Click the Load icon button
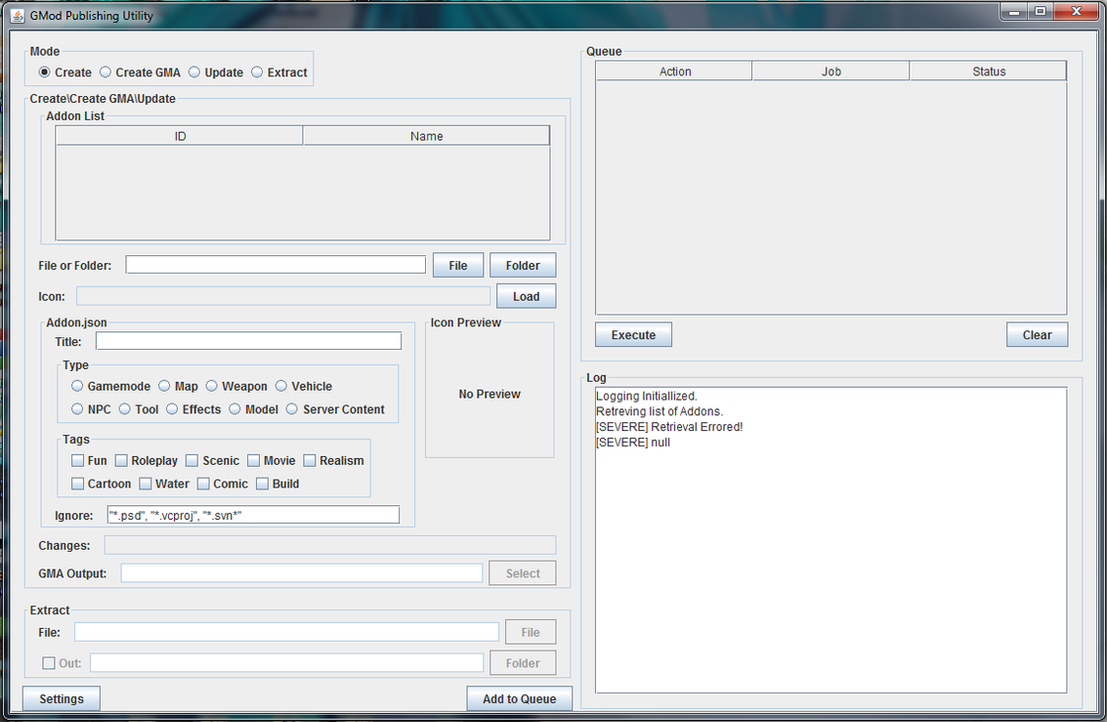1107x722 pixels. click(x=526, y=296)
